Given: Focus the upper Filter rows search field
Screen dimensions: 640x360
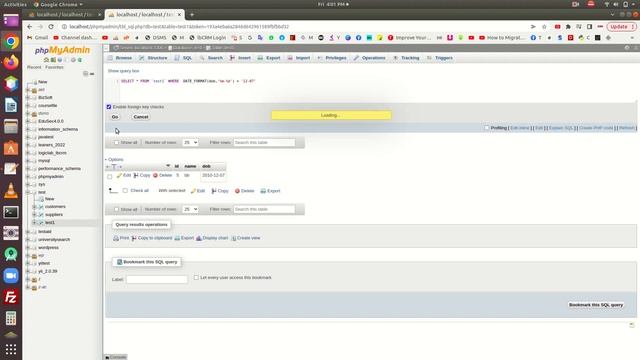Looking at the screenshot, I should tap(264, 142).
